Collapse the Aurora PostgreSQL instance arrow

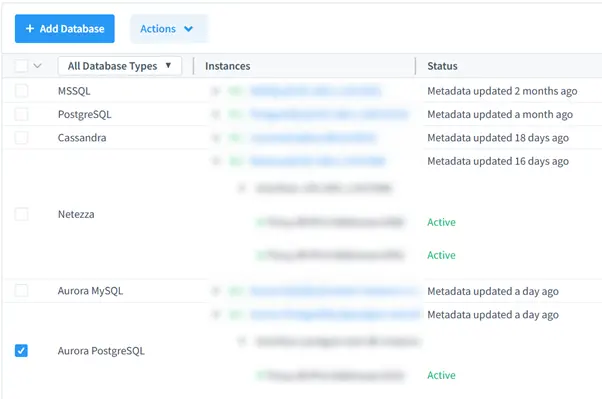[x=216, y=315]
